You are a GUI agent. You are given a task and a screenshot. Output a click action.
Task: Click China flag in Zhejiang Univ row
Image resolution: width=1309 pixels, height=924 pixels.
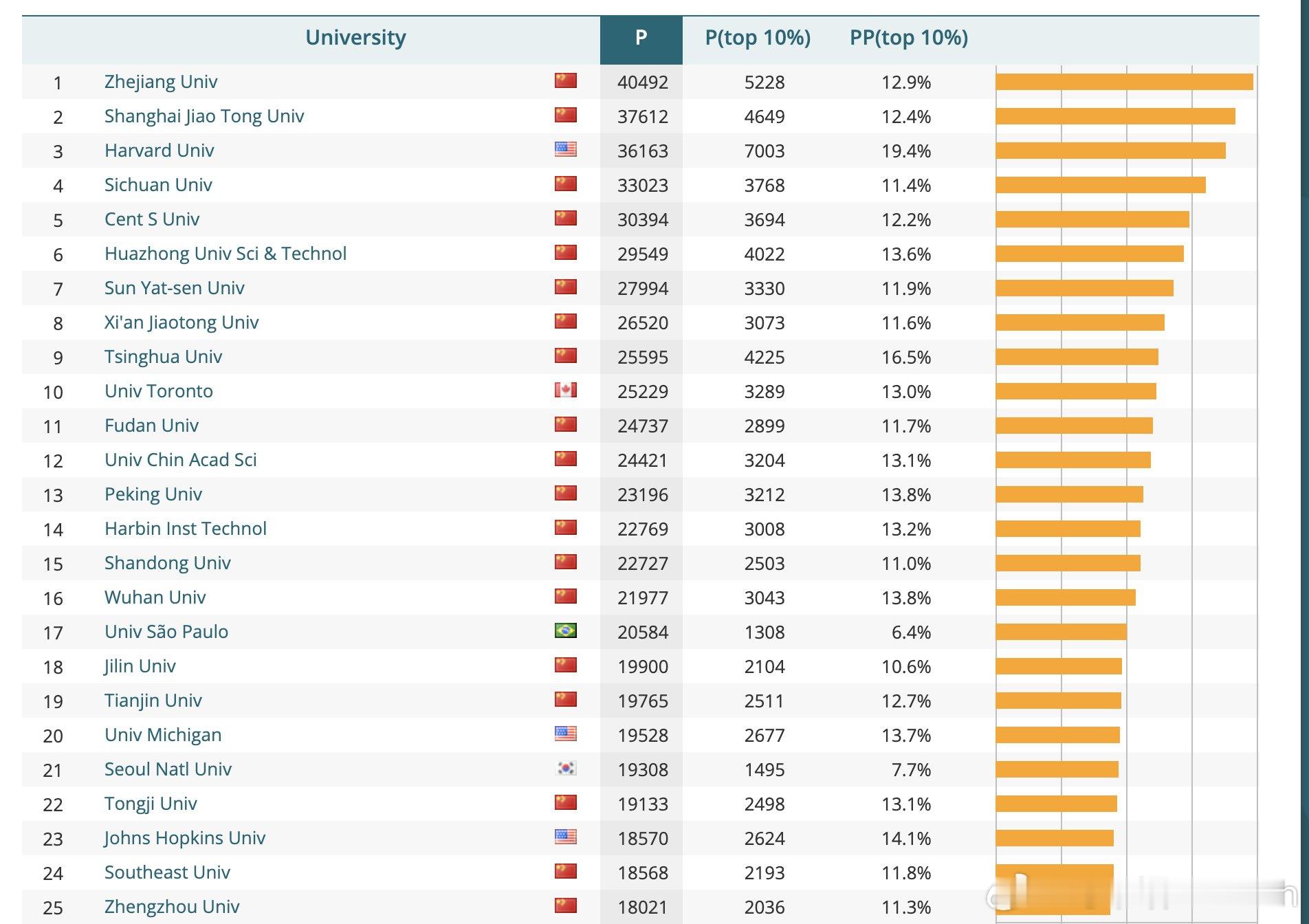pos(566,81)
